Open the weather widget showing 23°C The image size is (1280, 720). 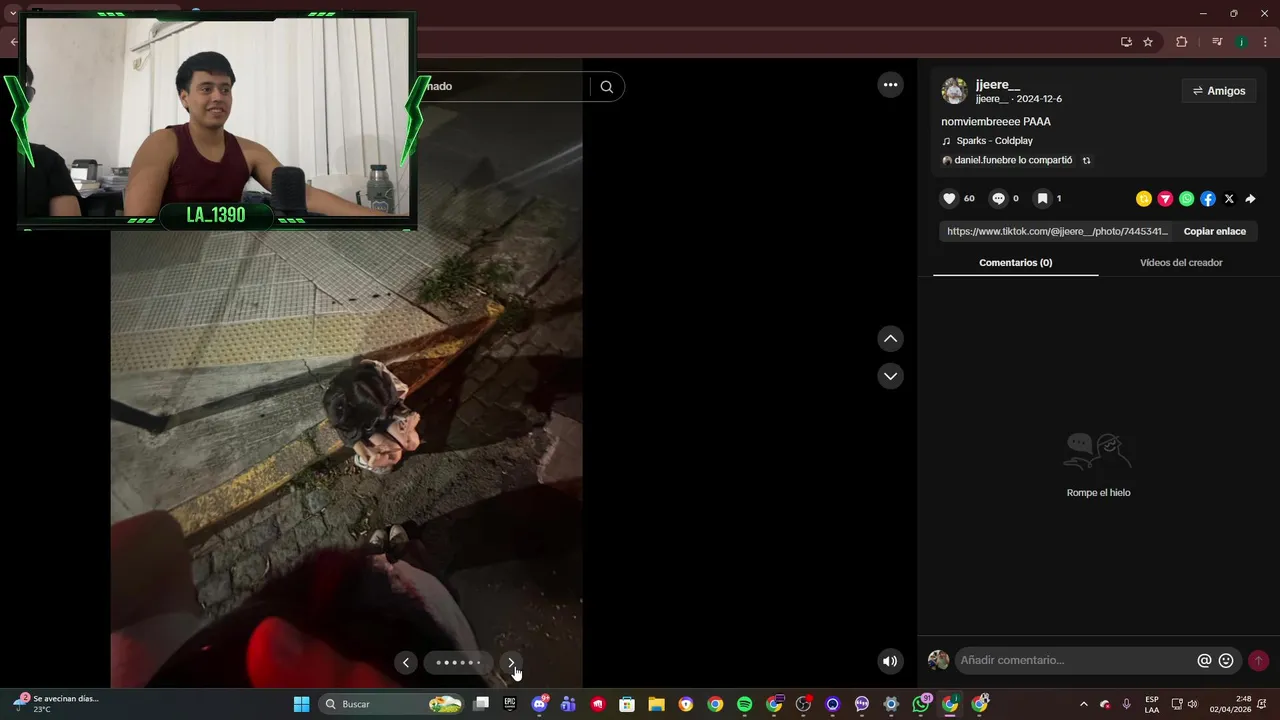tap(55, 704)
